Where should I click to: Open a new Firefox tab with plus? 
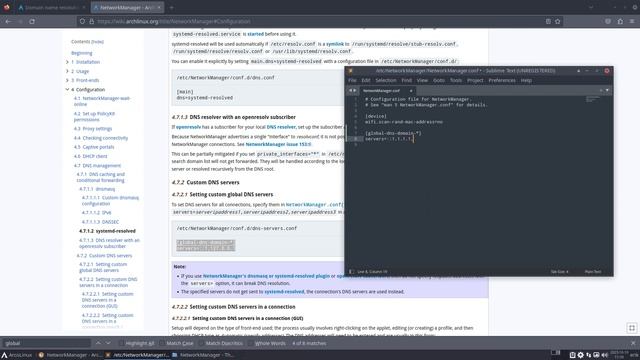[x=171, y=7]
